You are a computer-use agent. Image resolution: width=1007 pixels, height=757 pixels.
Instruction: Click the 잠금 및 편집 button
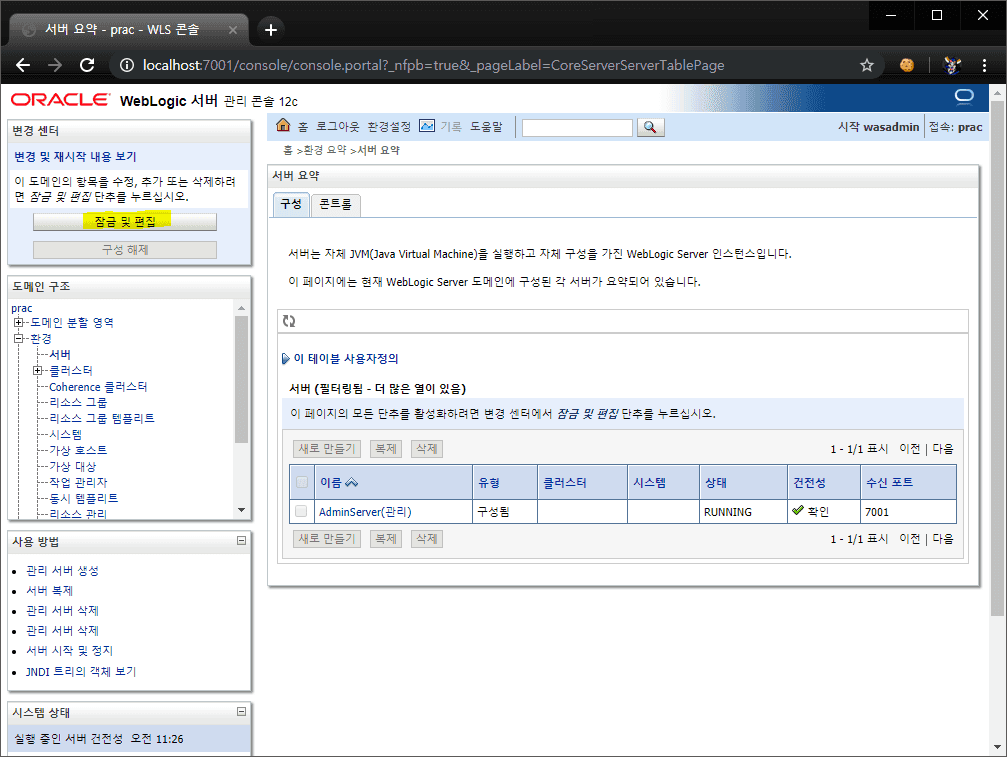click(125, 222)
